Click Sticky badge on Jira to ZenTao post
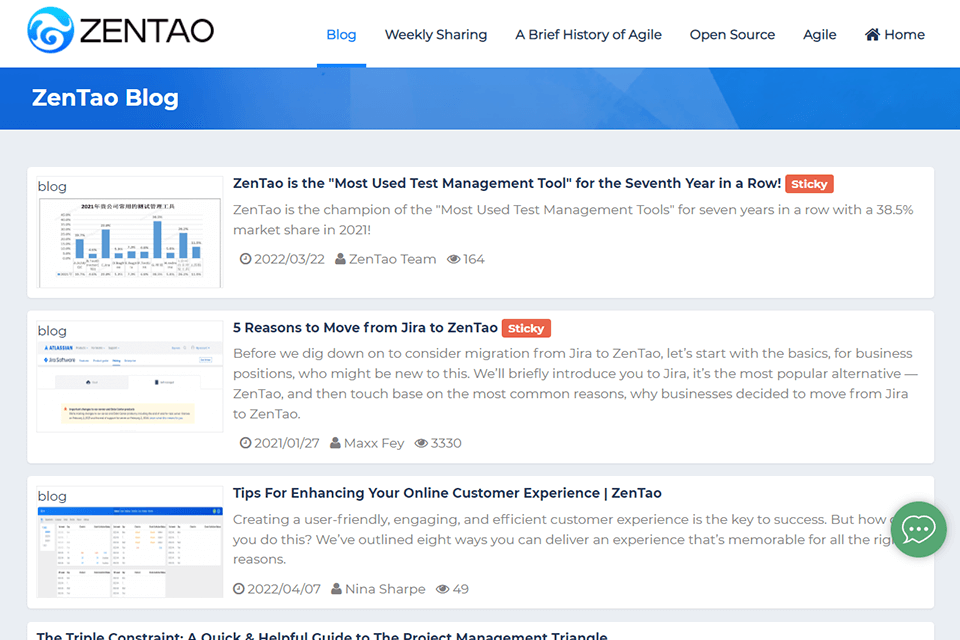 (x=526, y=328)
